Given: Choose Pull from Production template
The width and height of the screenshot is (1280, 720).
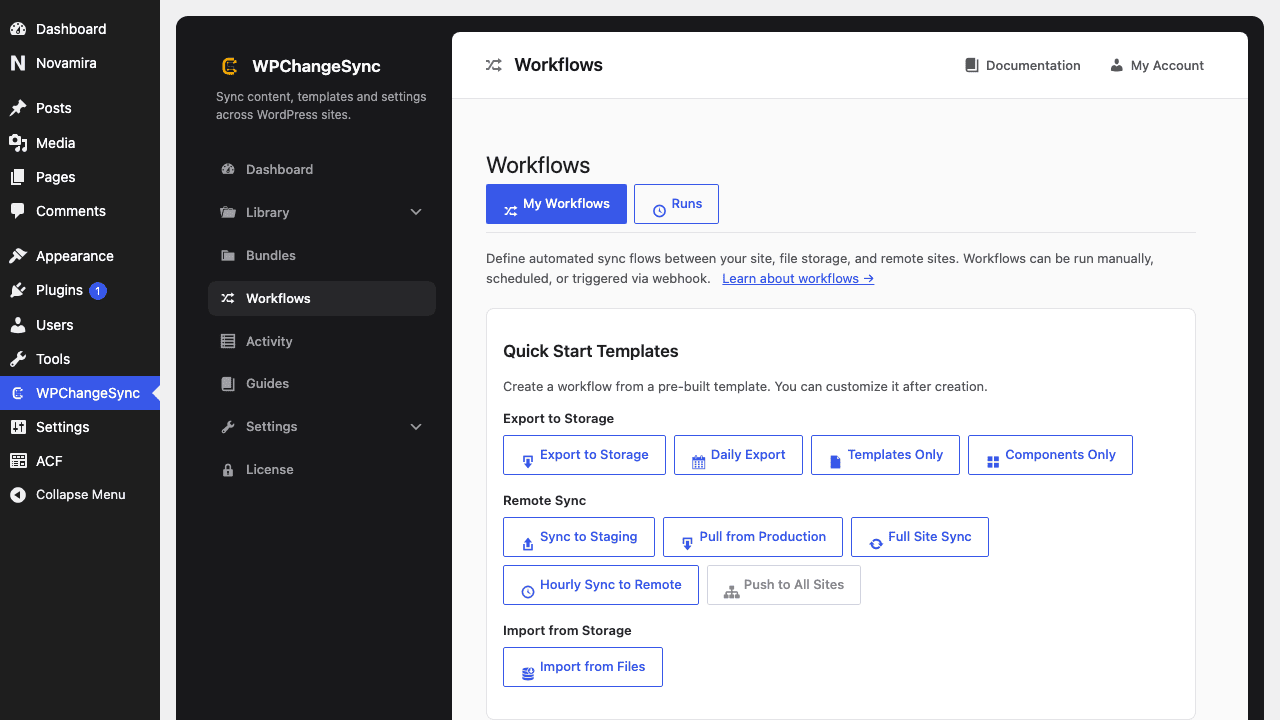Looking at the screenshot, I should pyautogui.click(x=753, y=537).
